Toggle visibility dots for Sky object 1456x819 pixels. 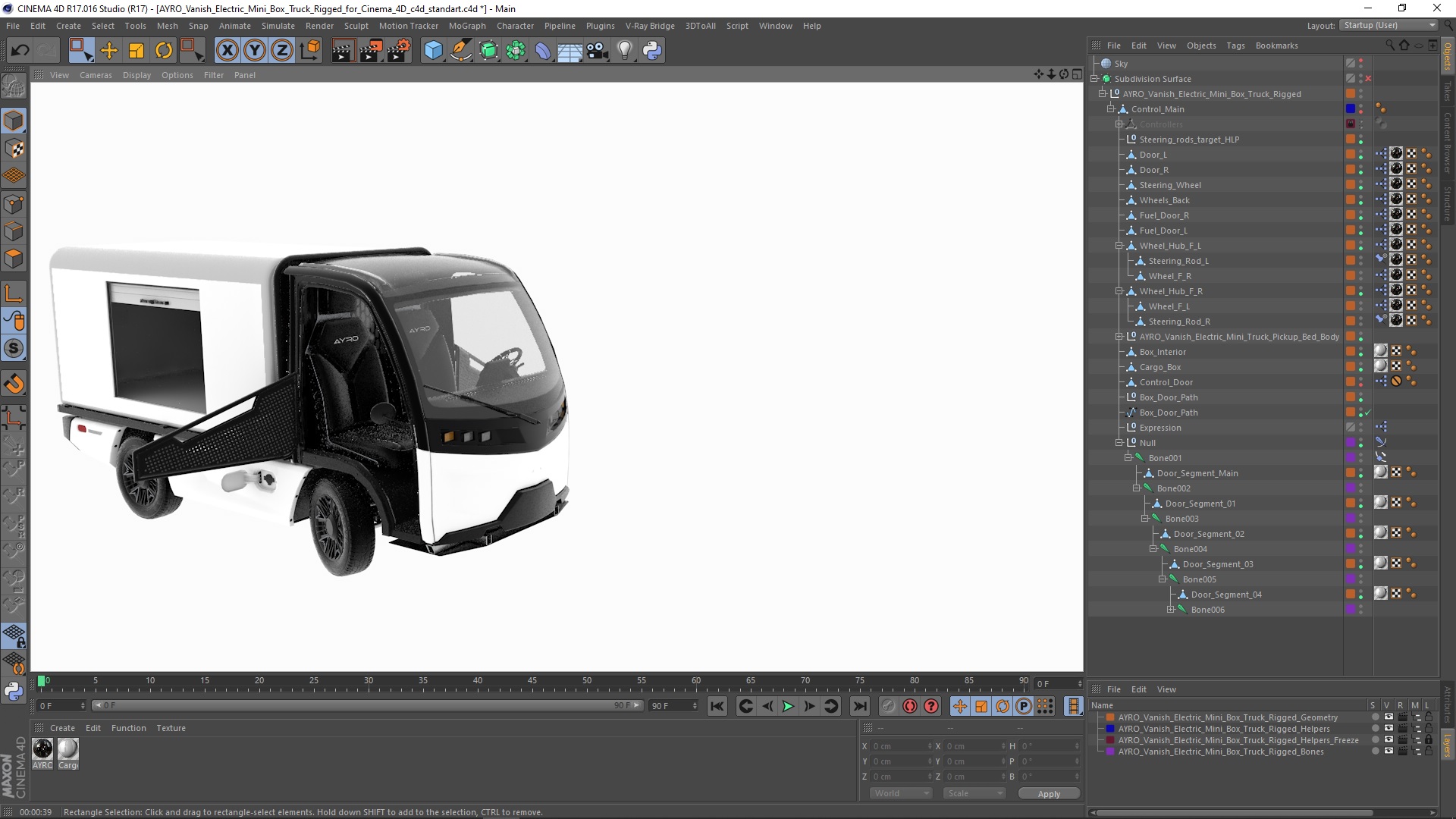click(1360, 64)
